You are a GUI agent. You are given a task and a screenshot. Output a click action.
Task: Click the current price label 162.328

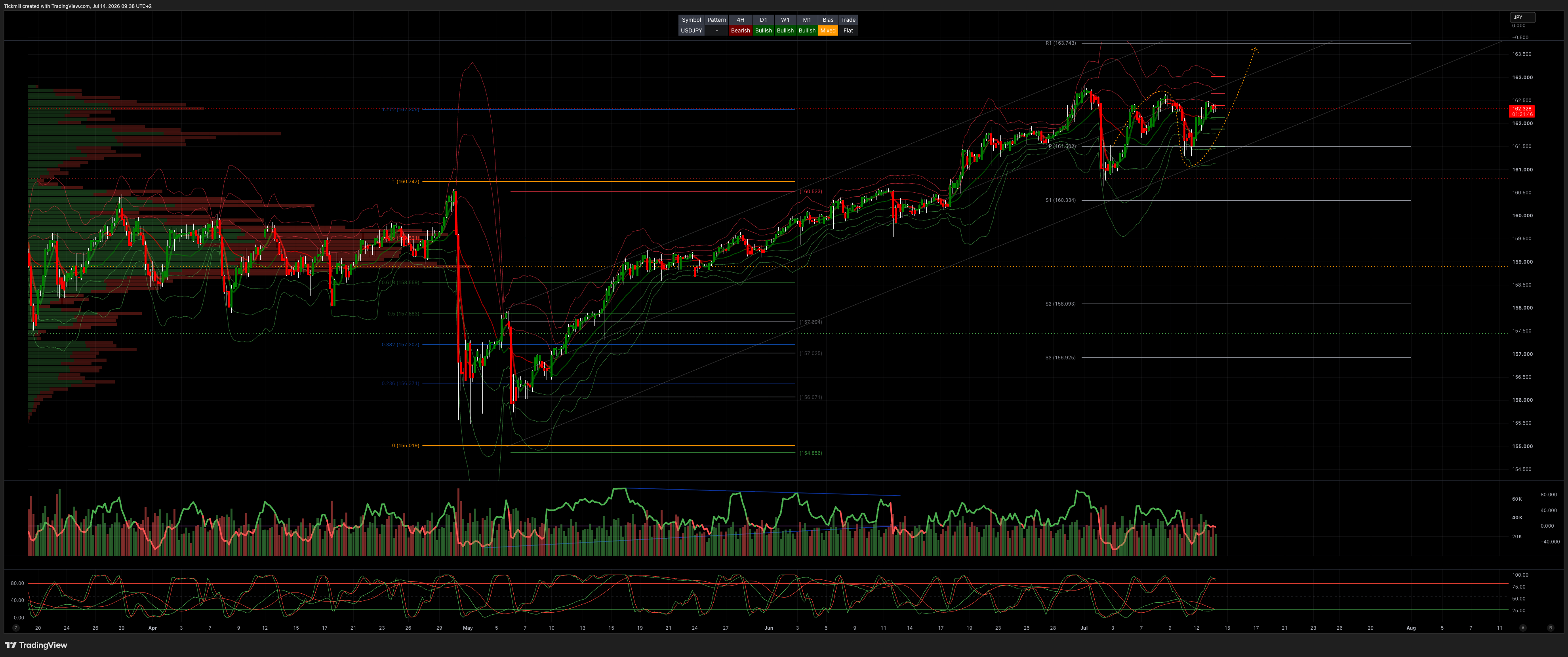point(1522,111)
